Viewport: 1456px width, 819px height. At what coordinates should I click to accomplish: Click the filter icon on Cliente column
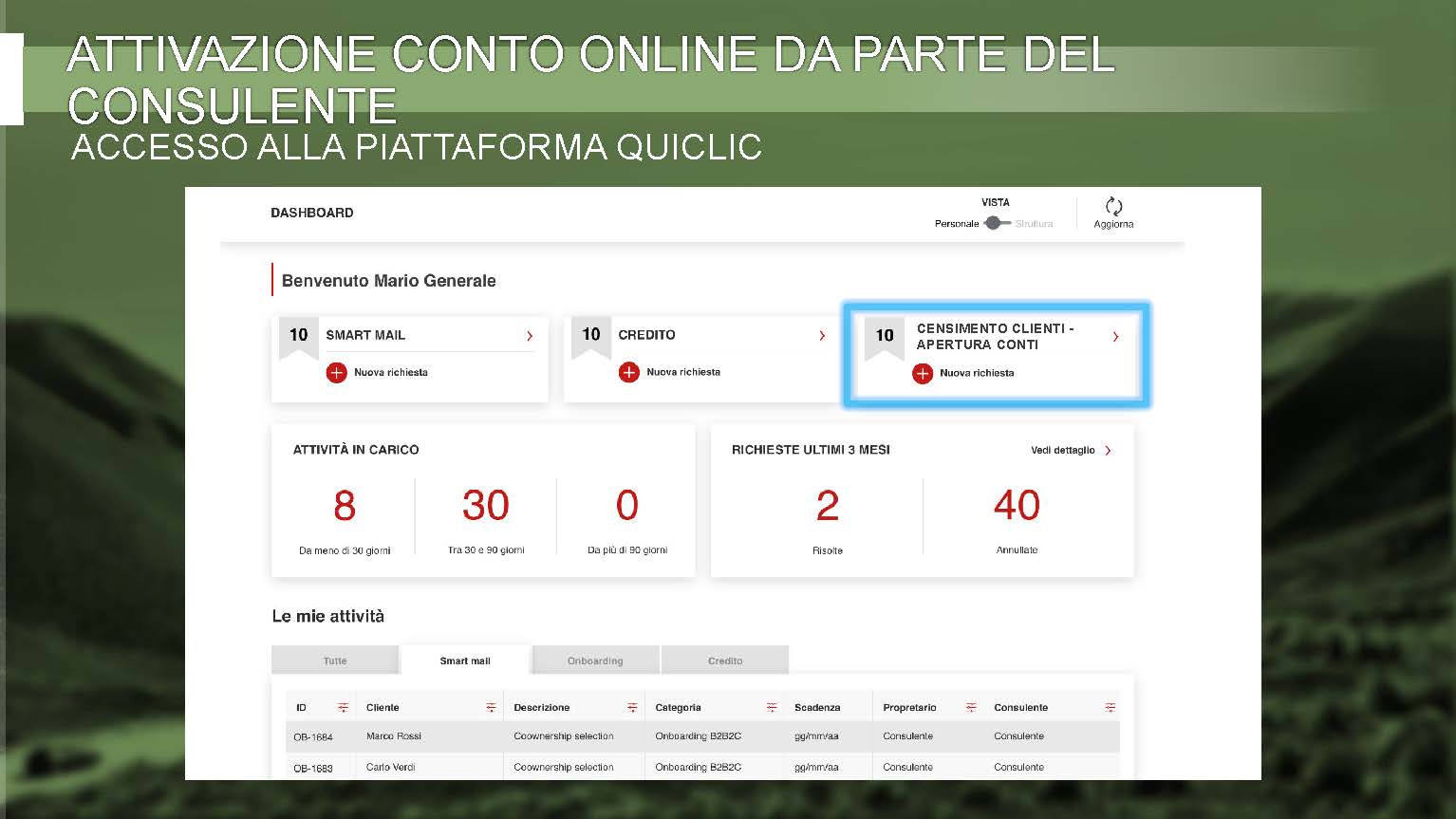coord(491,708)
